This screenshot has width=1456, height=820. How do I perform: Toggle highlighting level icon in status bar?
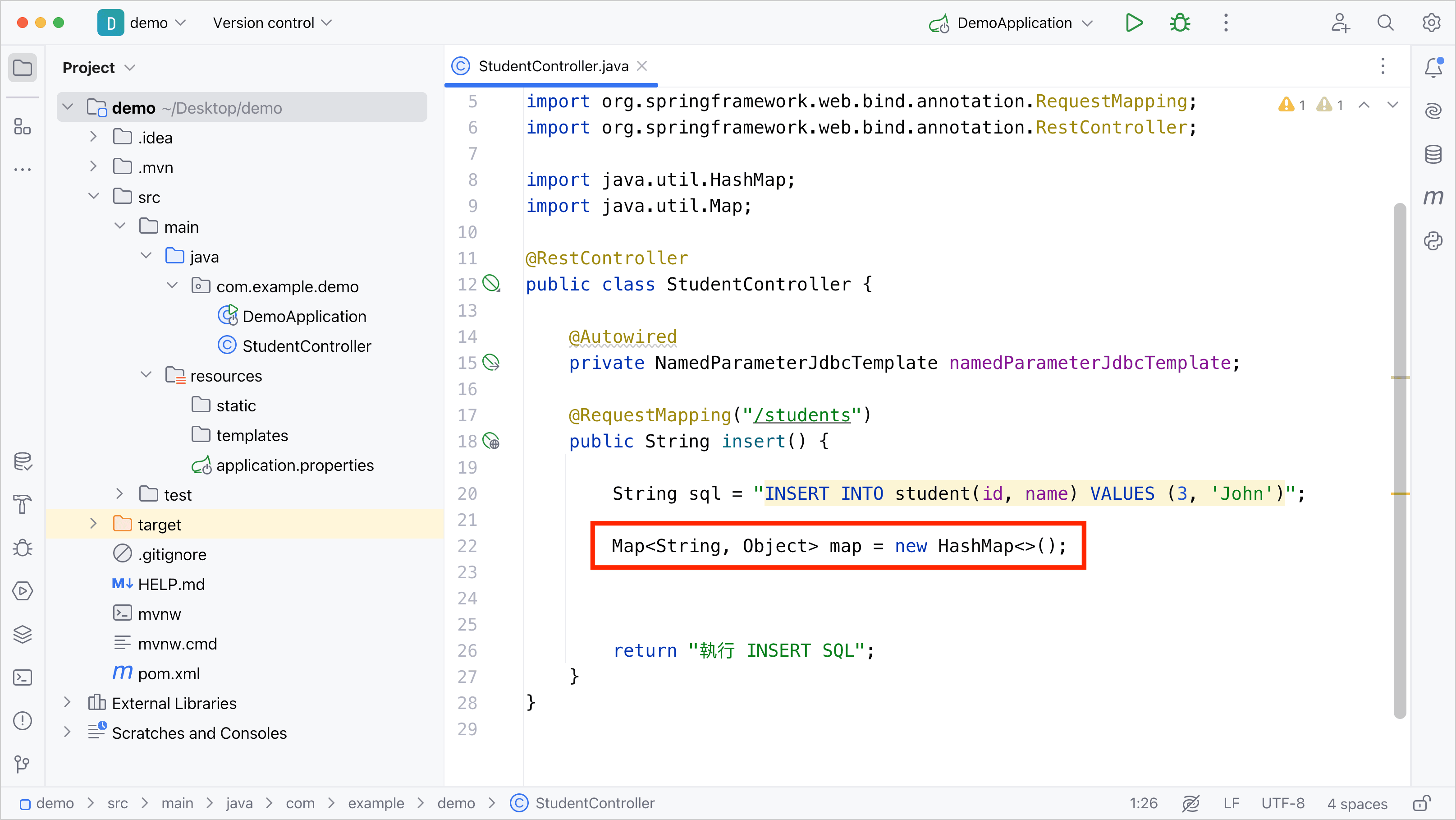1190,803
